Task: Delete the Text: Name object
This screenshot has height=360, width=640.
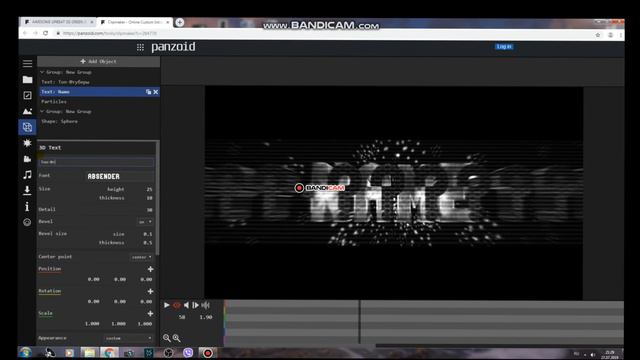Action: click(156, 92)
